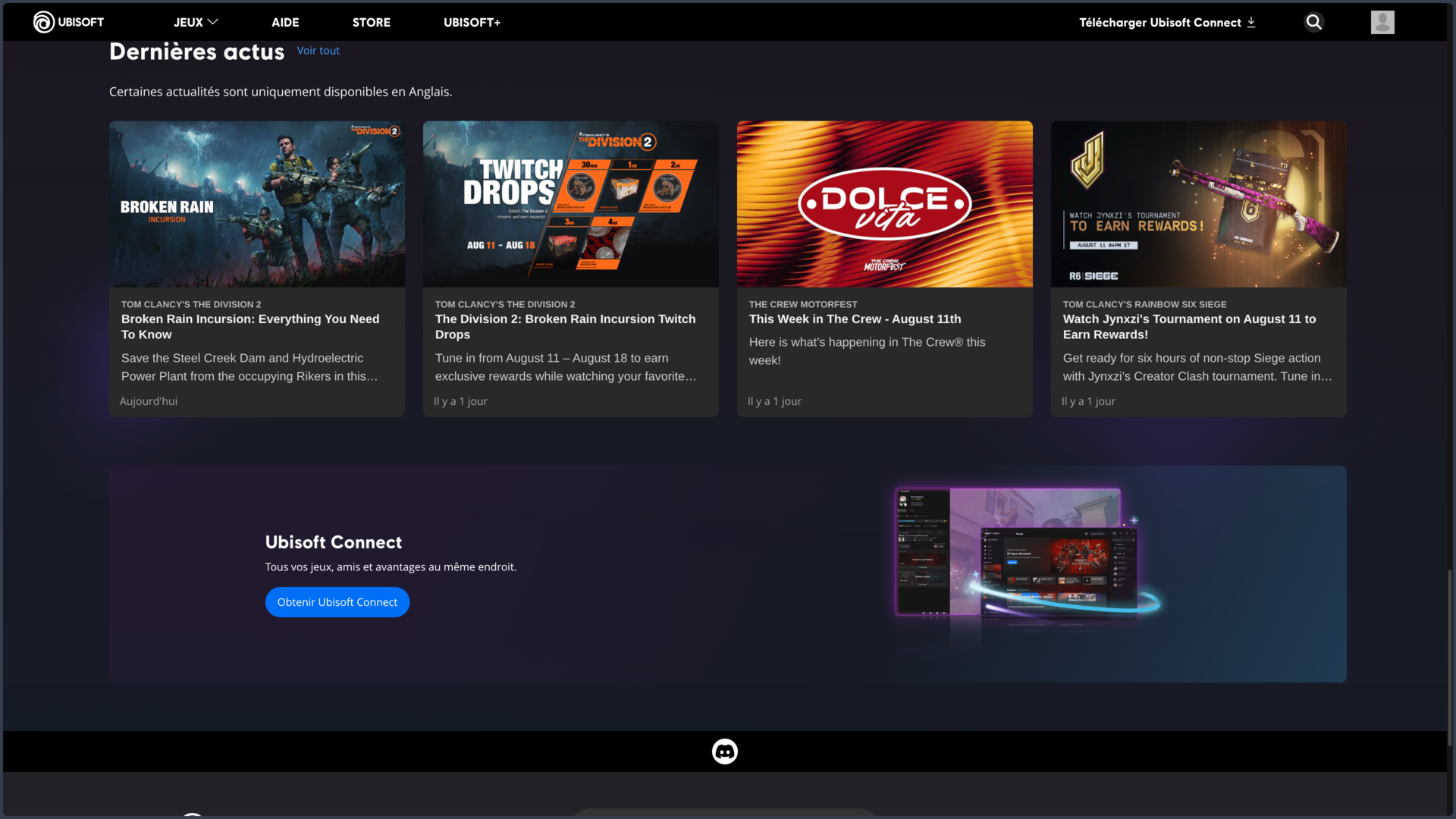Open the Broken Rain Incursion thumbnail
This screenshot has height=819, width=1456.
257,204
